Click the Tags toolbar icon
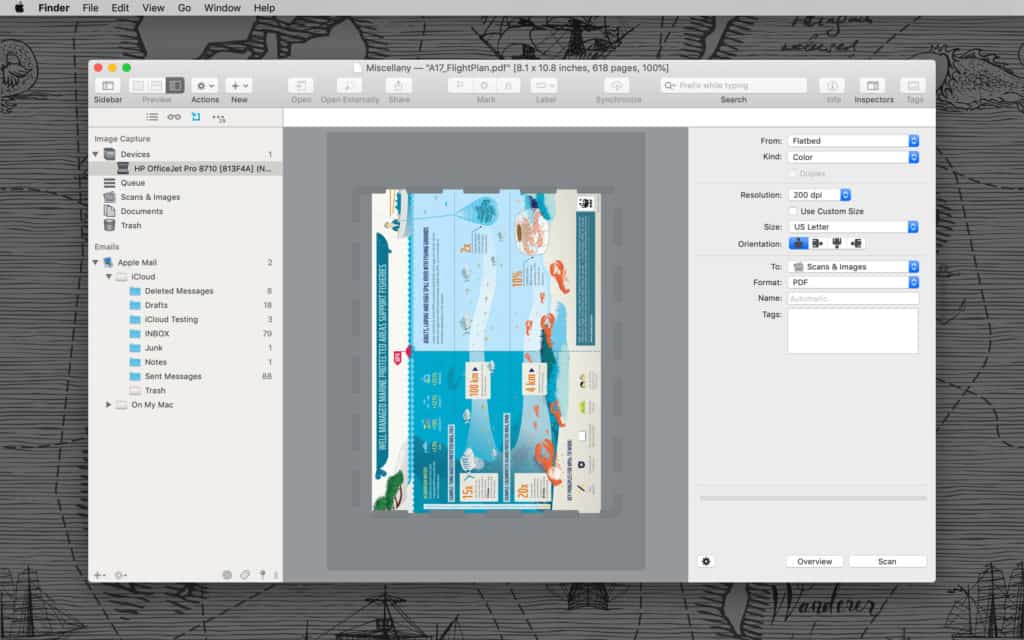This screenshot has height=640, width=1024. click(x=914, y=86)
